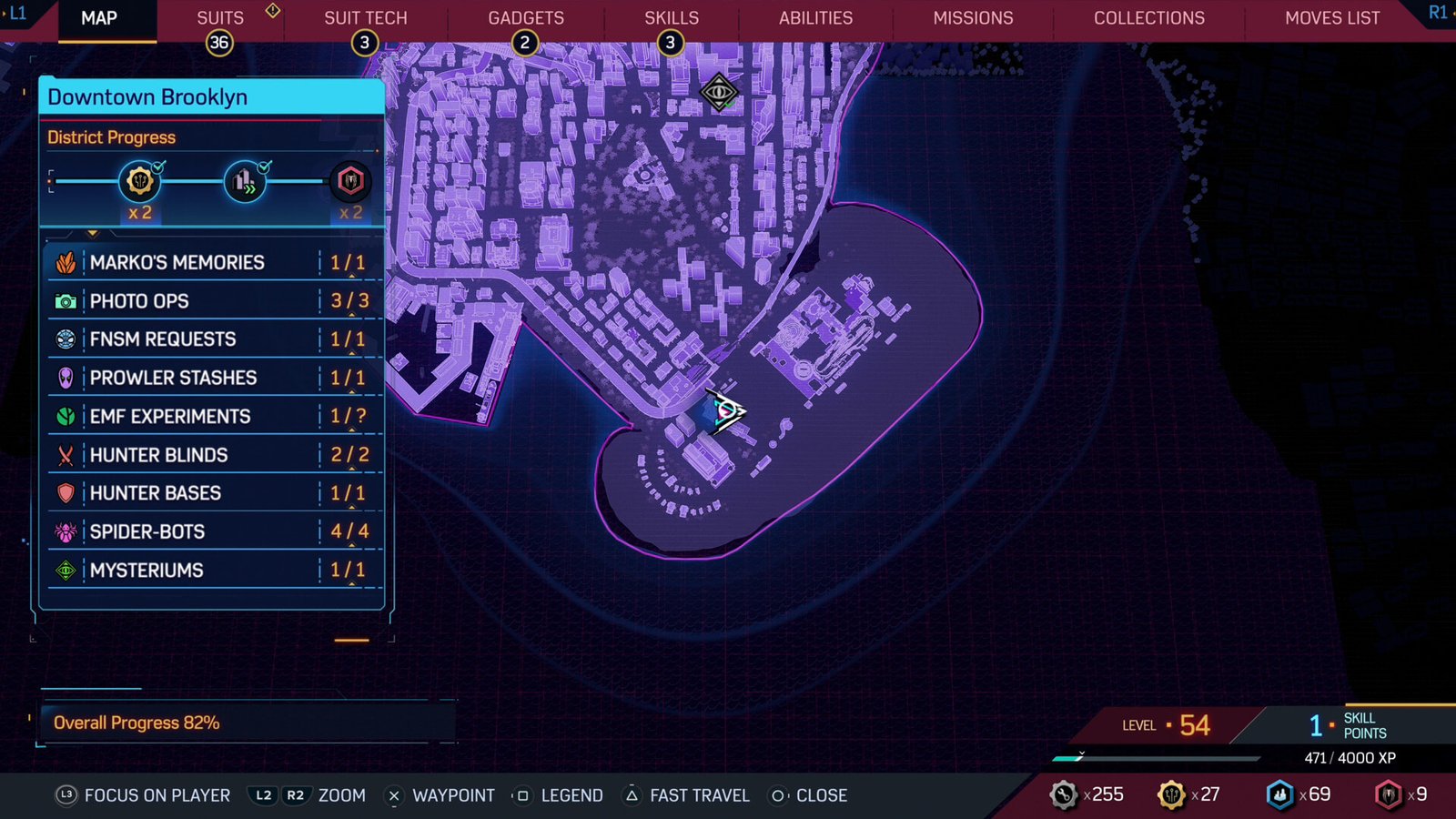Click the Waypoint prompt
The image size is (1456, 819).
440,795
